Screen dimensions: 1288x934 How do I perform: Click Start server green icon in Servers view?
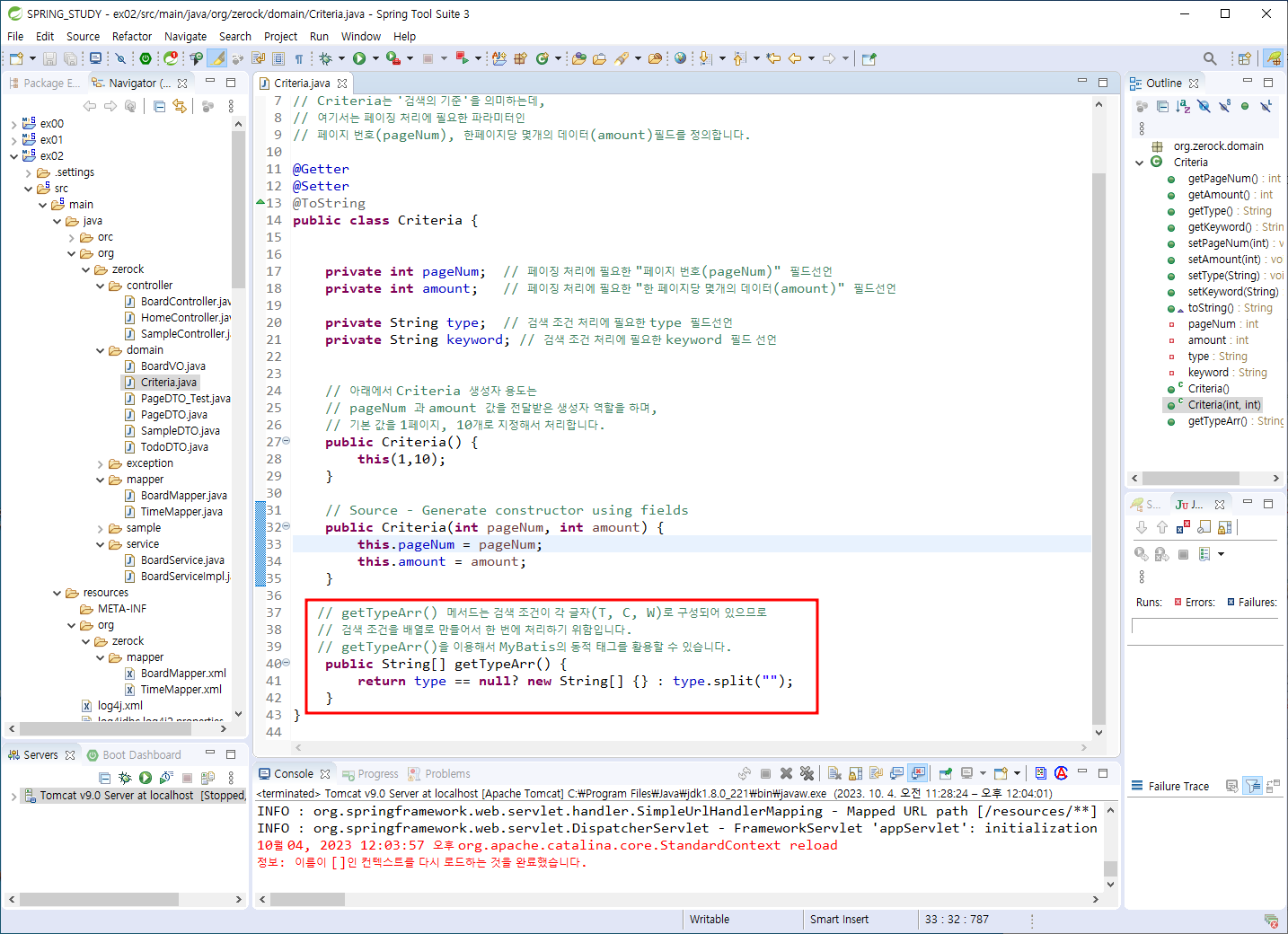click(x=145, y=778)
